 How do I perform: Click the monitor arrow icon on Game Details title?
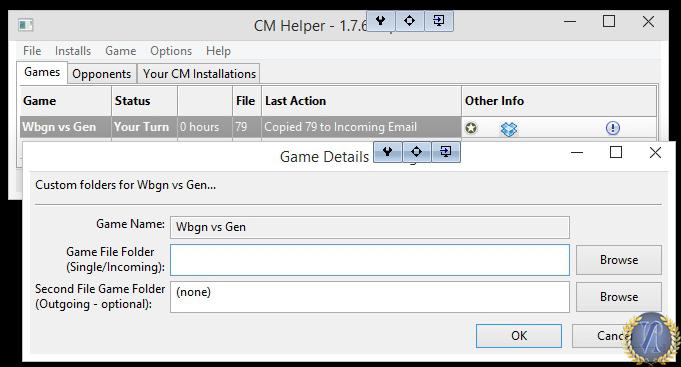pos(446,152)
